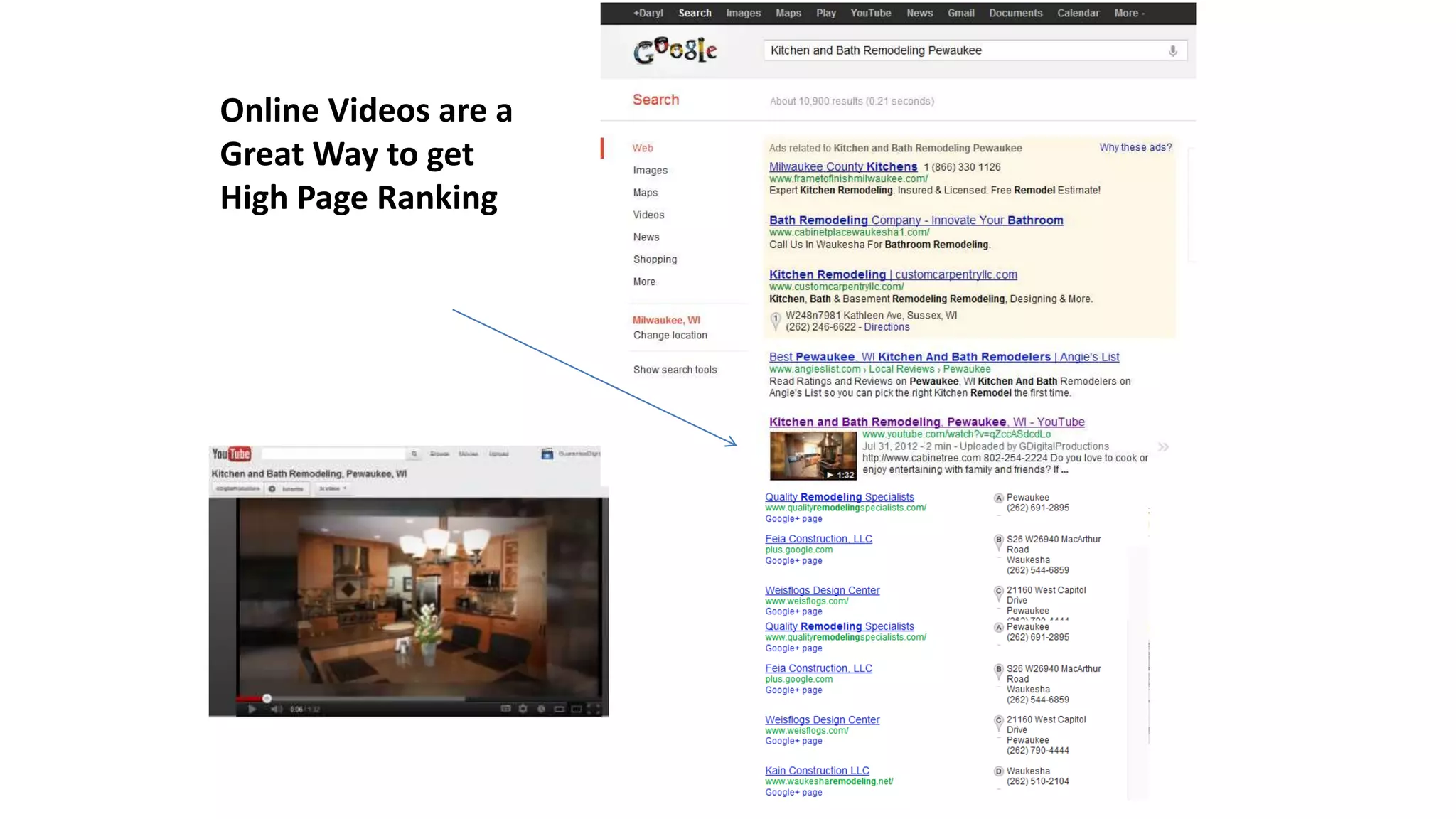The image size is (1456, 819).
Task: Open Bath Remodeling Company ad link
Action: tap(916, 220)
